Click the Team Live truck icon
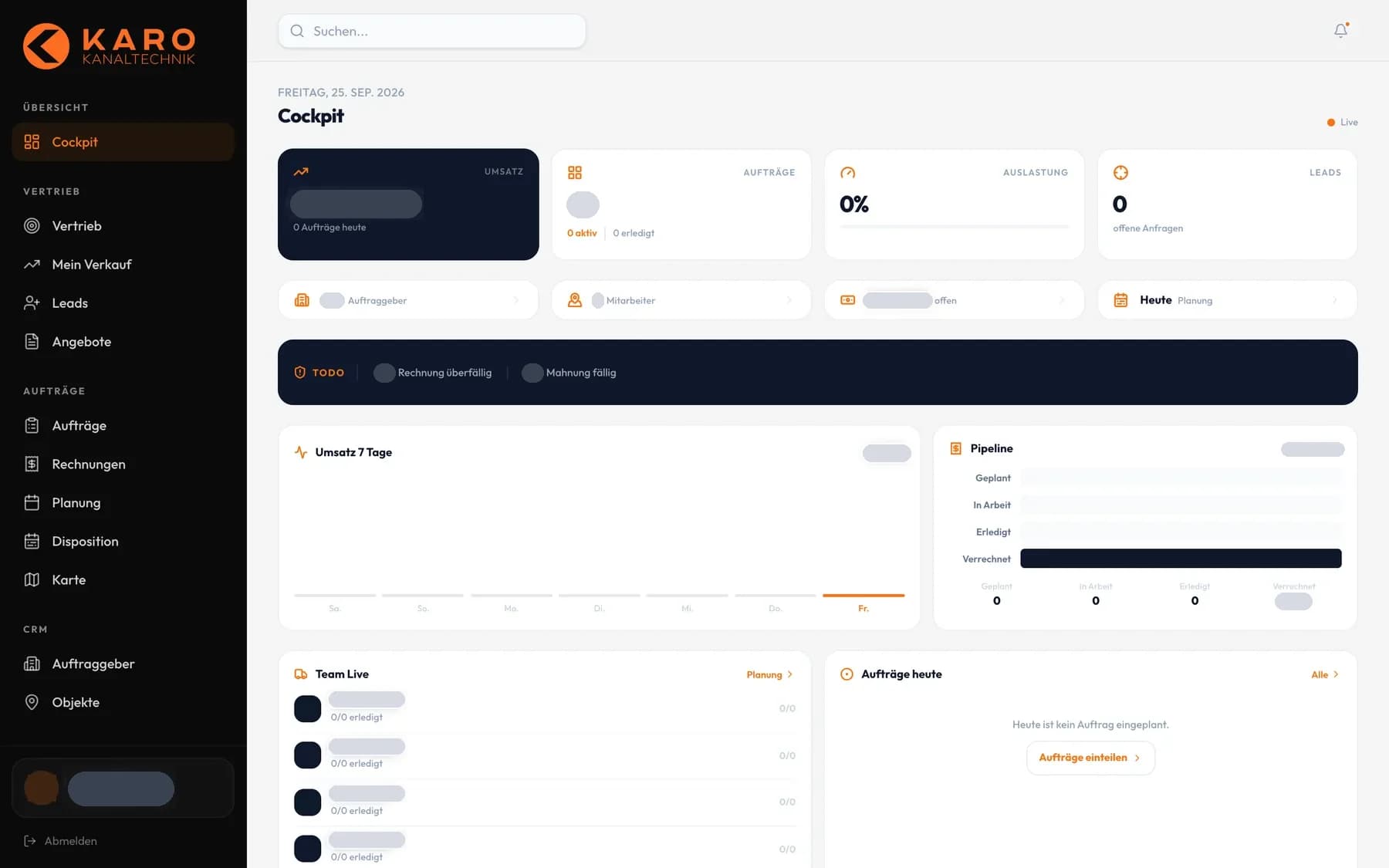Viewport: 1389px width, 868px height. click(301, 674)
